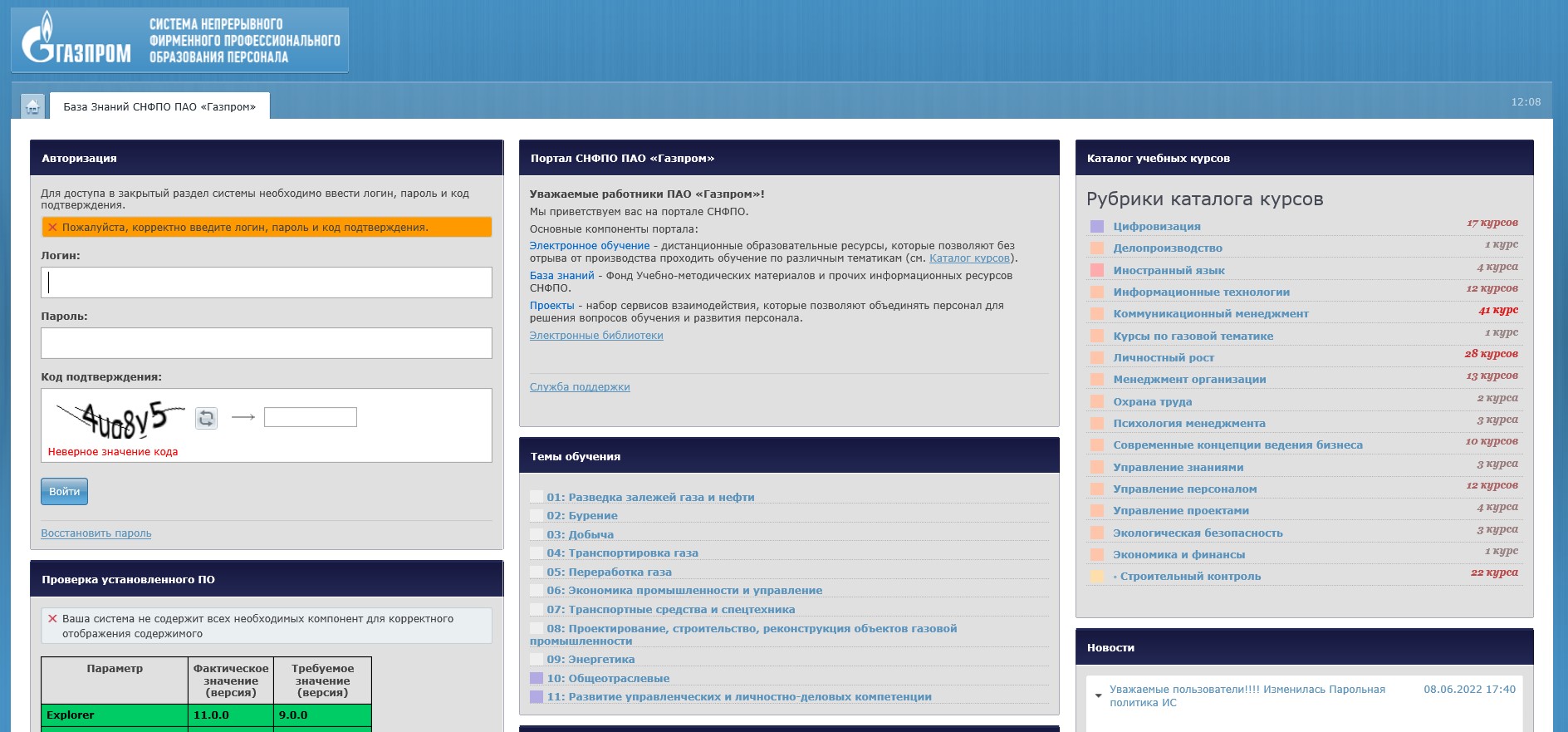
Task: Open Электронные библиотеки link
Action: pyautogui.click(x=596, y=336)
